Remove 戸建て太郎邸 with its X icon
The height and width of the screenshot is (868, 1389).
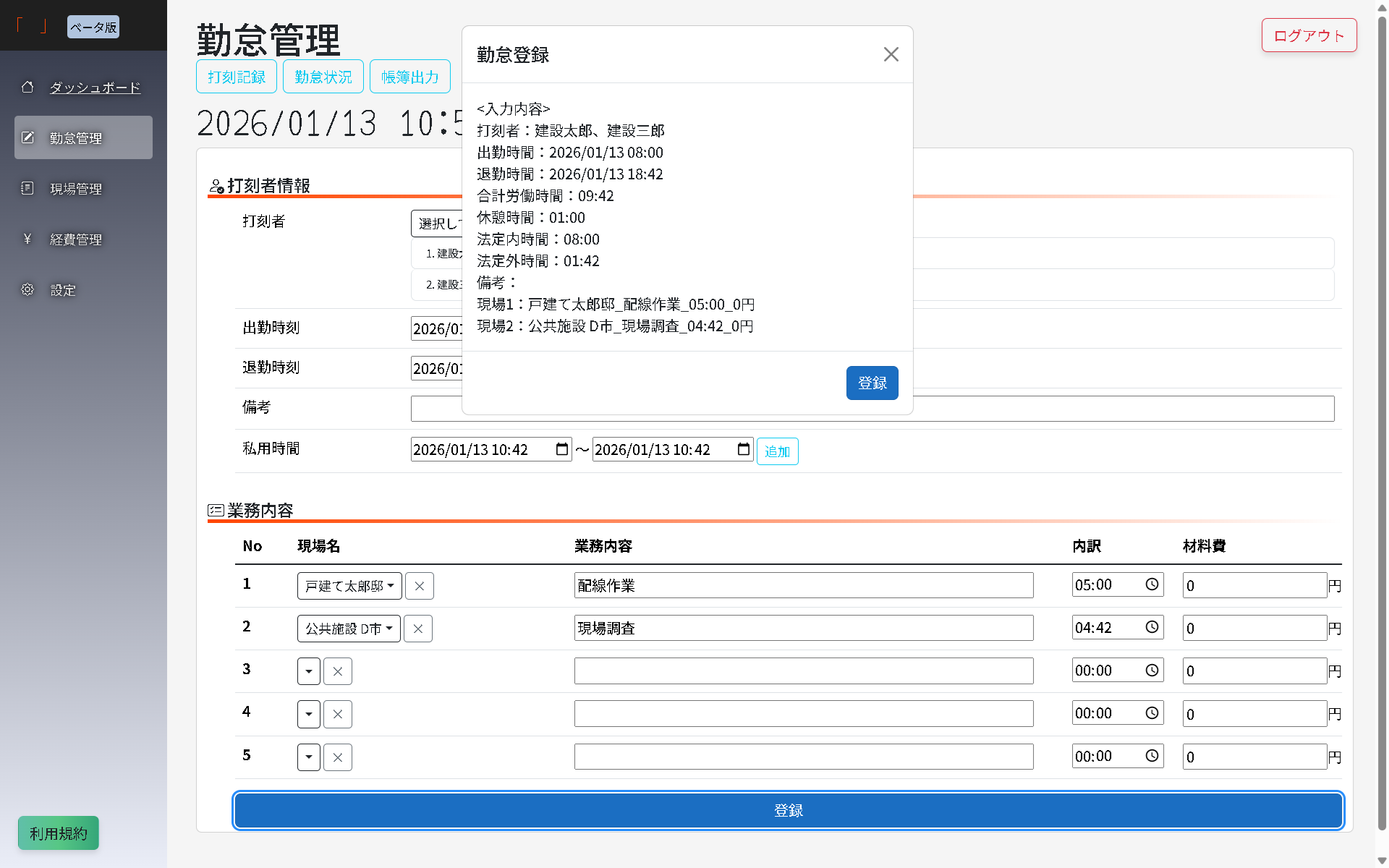419,586
